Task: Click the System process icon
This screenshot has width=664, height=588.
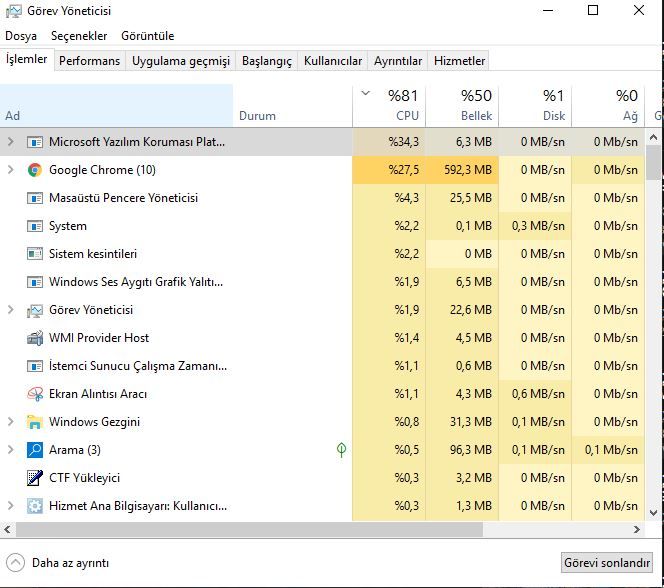Action: tap(35, 226)
